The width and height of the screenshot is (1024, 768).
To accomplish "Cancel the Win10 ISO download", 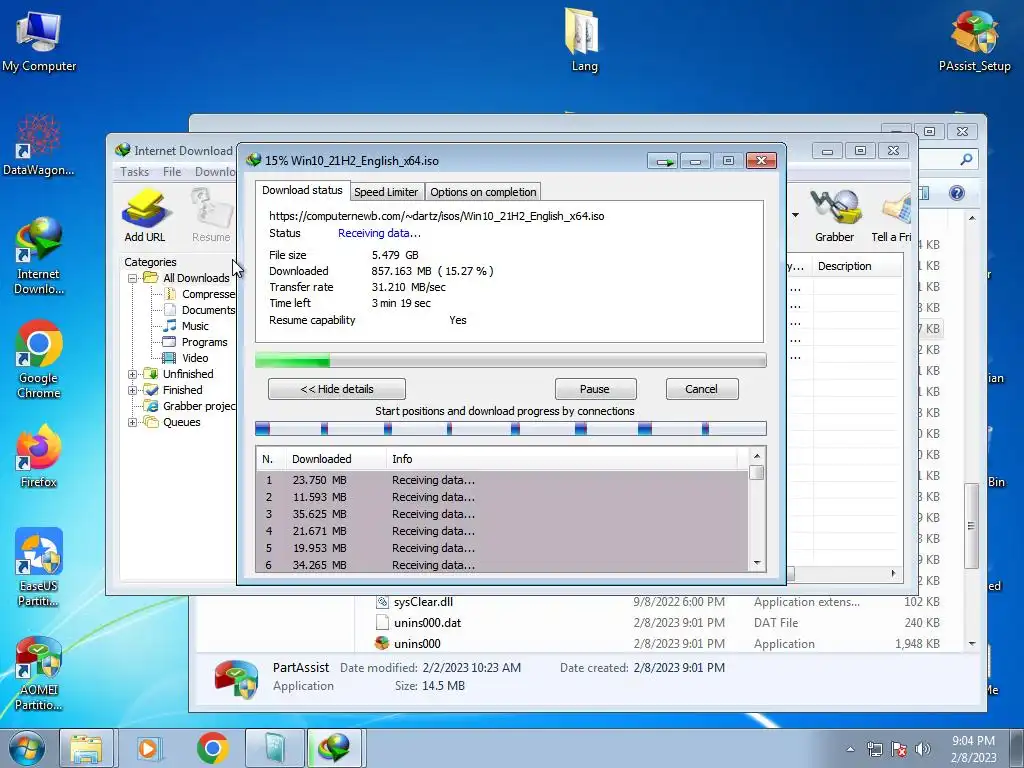I will coord(701,389).
